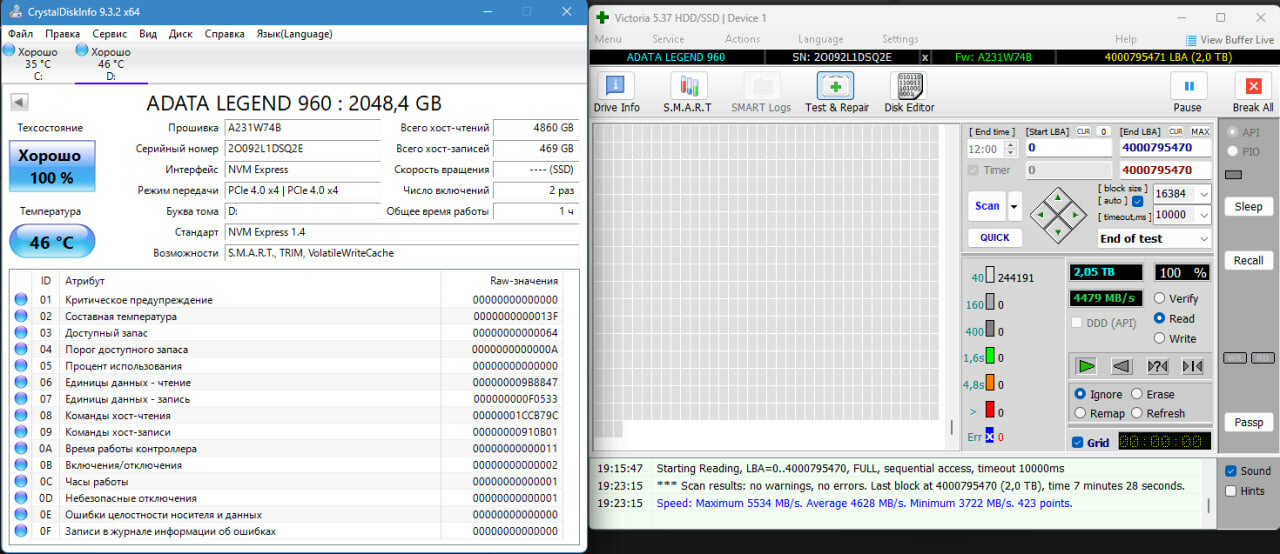
Task: Select the Test & Repair tool icon
Action: click(x=835, y=86)
